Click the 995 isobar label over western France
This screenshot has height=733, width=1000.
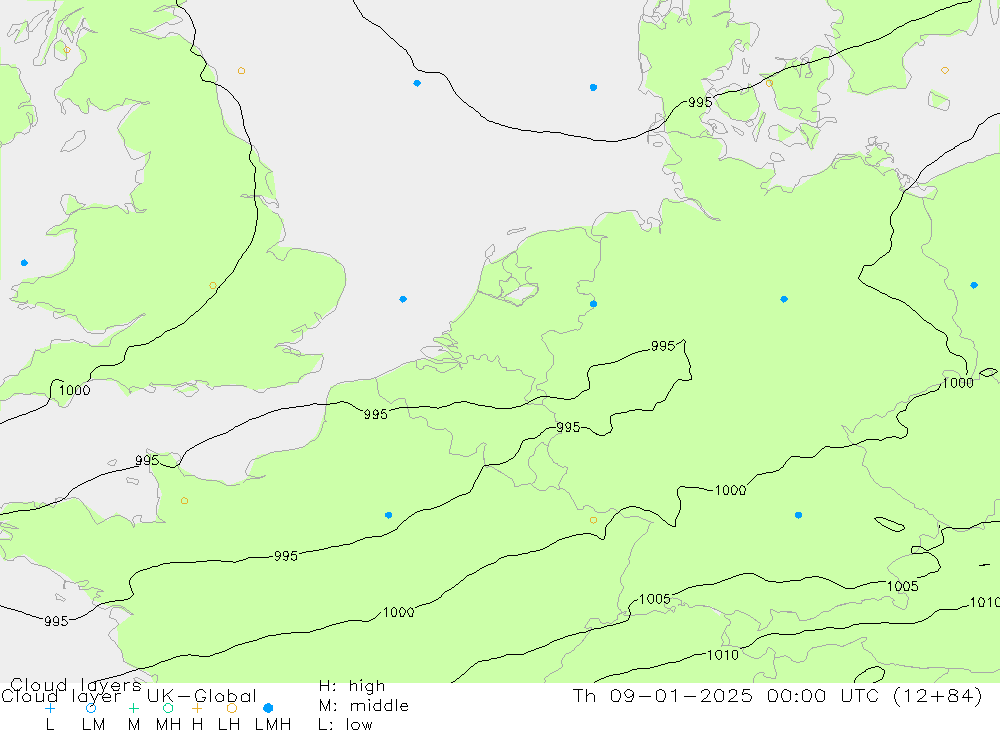286,556
